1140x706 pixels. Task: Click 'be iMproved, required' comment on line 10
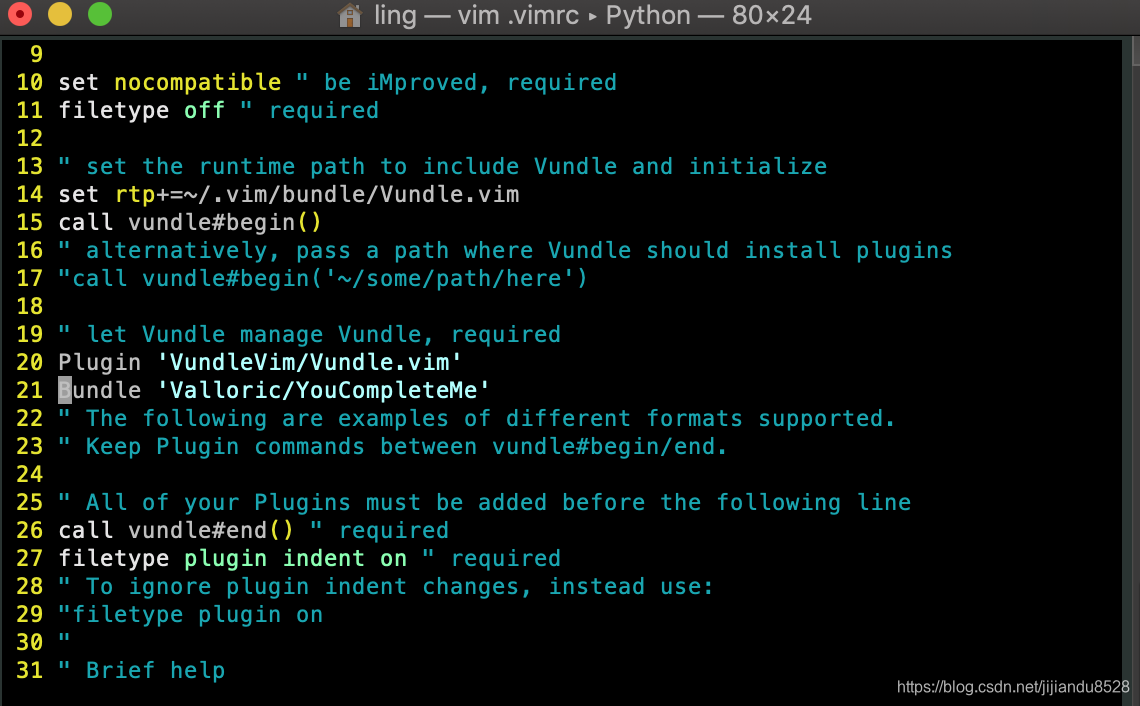pyautogui.click(x=456, y=82)
